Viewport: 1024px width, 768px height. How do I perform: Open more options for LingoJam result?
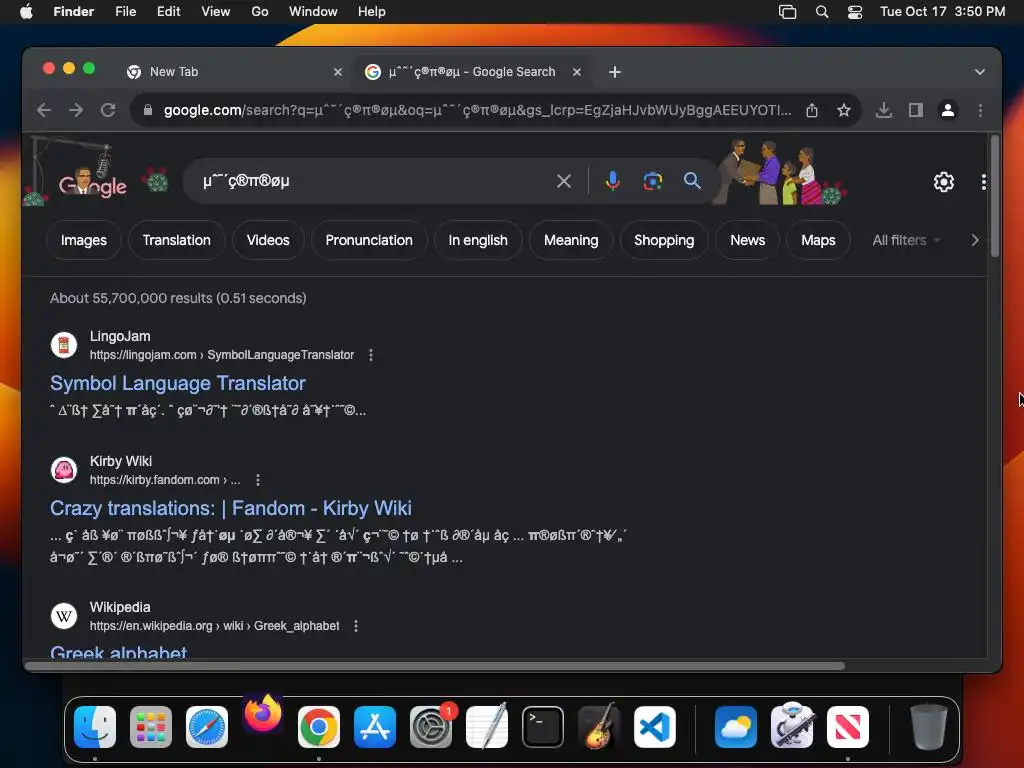[371, 355]
